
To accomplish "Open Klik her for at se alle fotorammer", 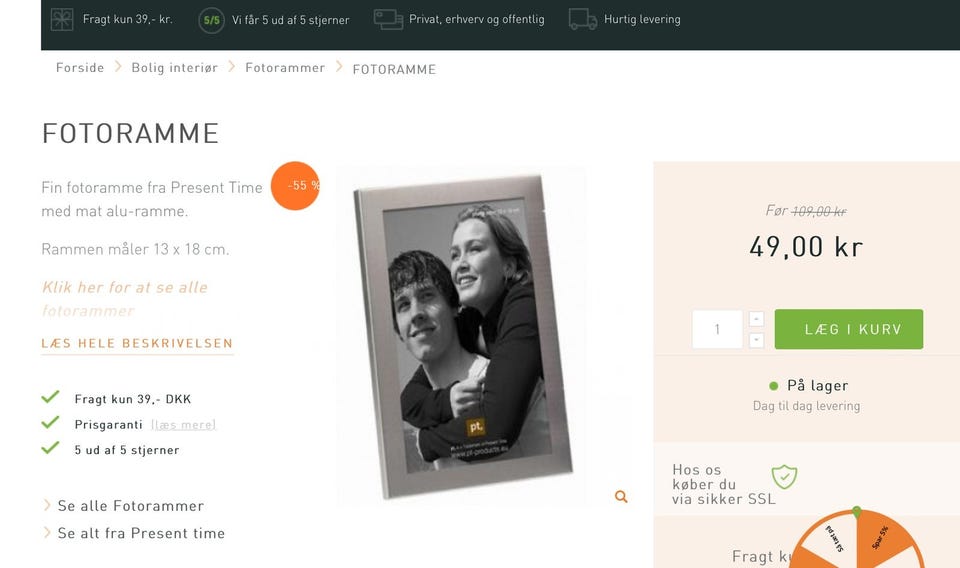I will [x=125, y=299].
